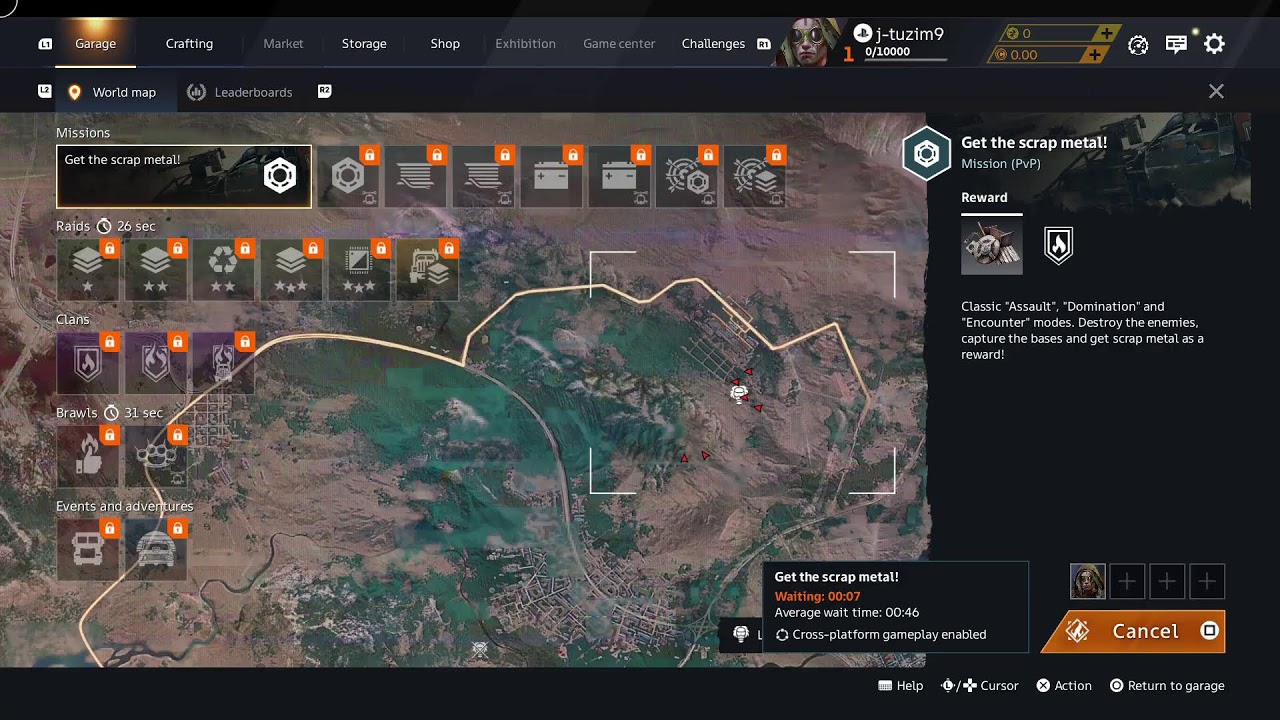Click Return to garage prompt
This screenshot has width=1280, height=720.
pyautogui.click(x=1167, y=686)
